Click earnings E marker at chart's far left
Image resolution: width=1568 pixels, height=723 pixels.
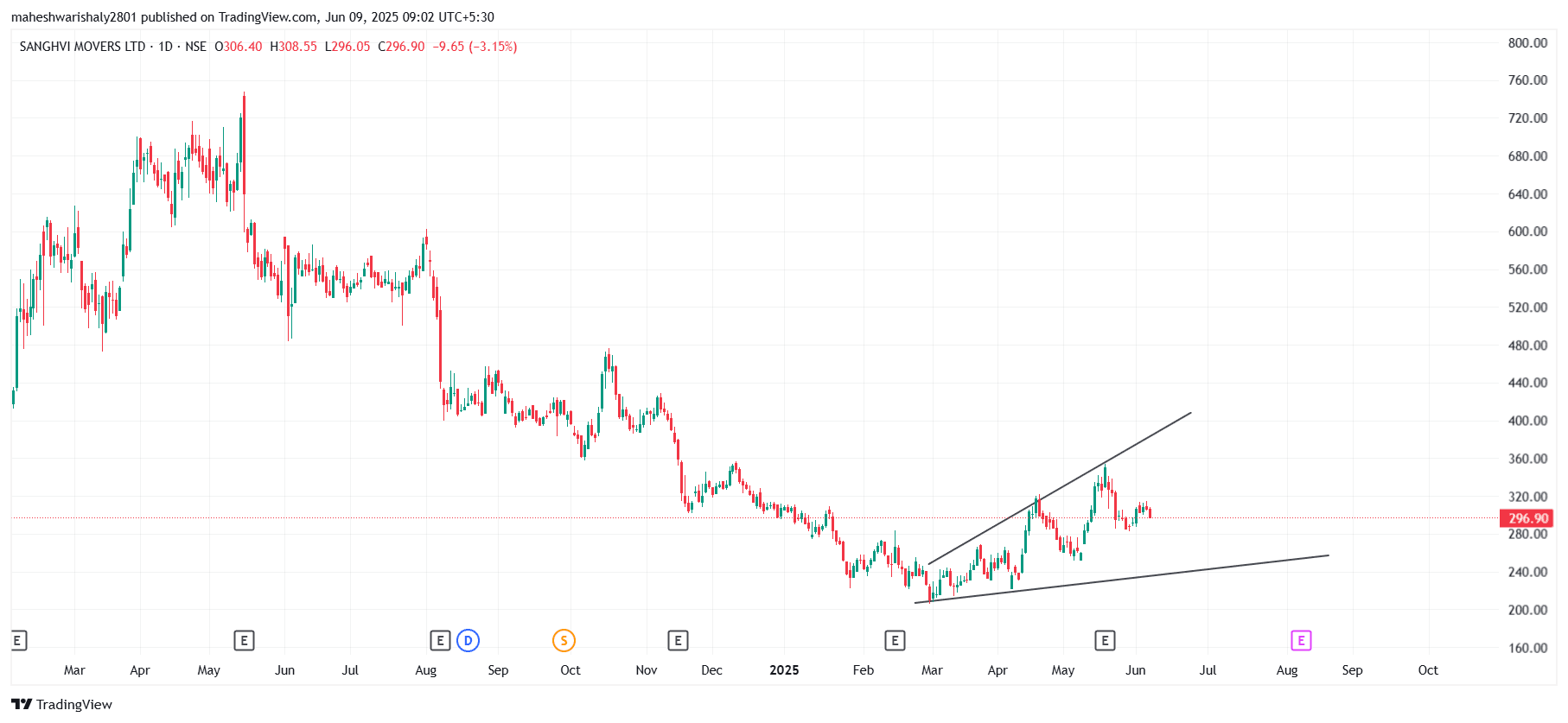(18, 640)
